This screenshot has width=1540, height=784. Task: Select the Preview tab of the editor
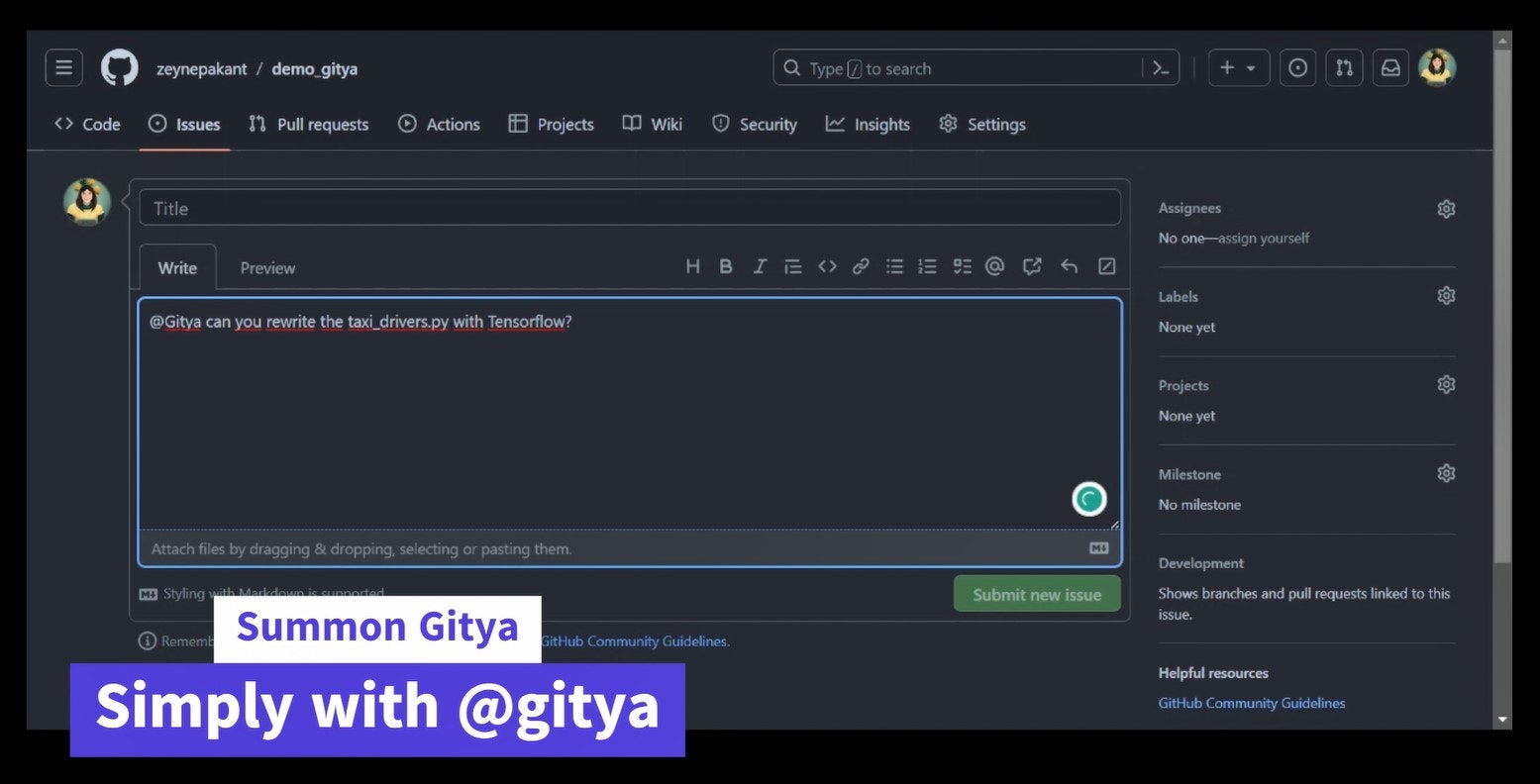click(x=267, y=267)
